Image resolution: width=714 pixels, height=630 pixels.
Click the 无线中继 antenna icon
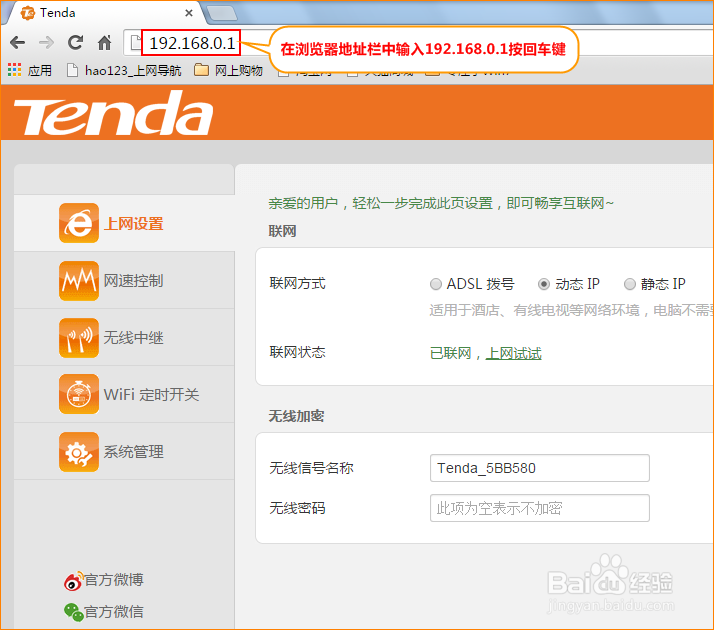click(x=78, y=337)
